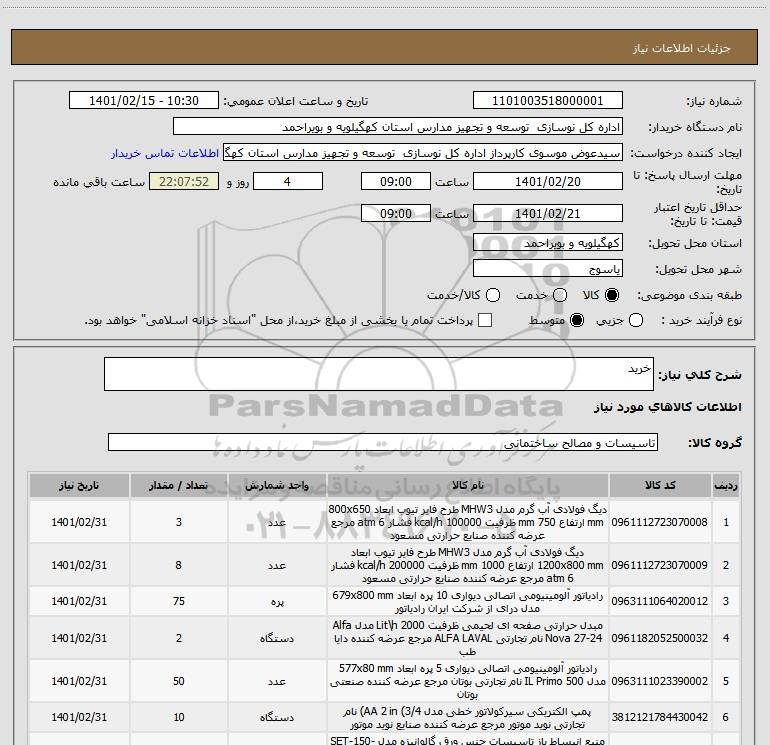Click the price validity date 1401/02/21

pyautogui.click(x=548, y=214)
